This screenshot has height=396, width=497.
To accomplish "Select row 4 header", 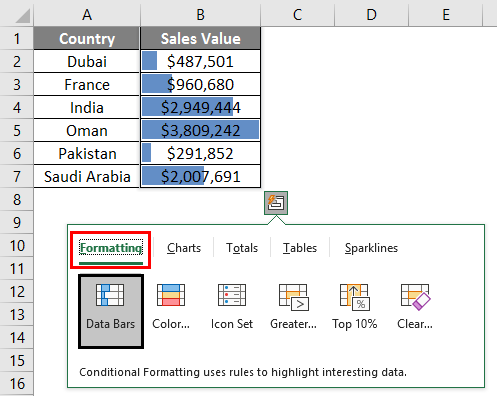I will (17, 107).
